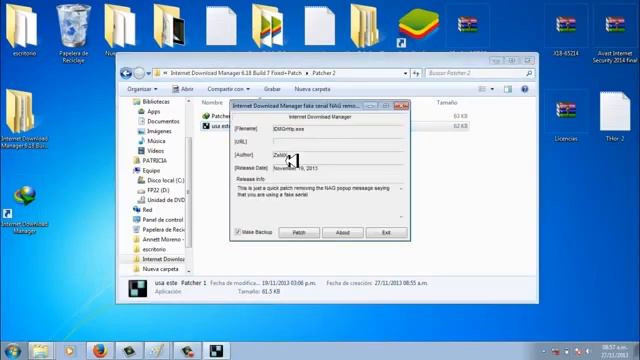Click the release info text box

[x=320, y=202]
